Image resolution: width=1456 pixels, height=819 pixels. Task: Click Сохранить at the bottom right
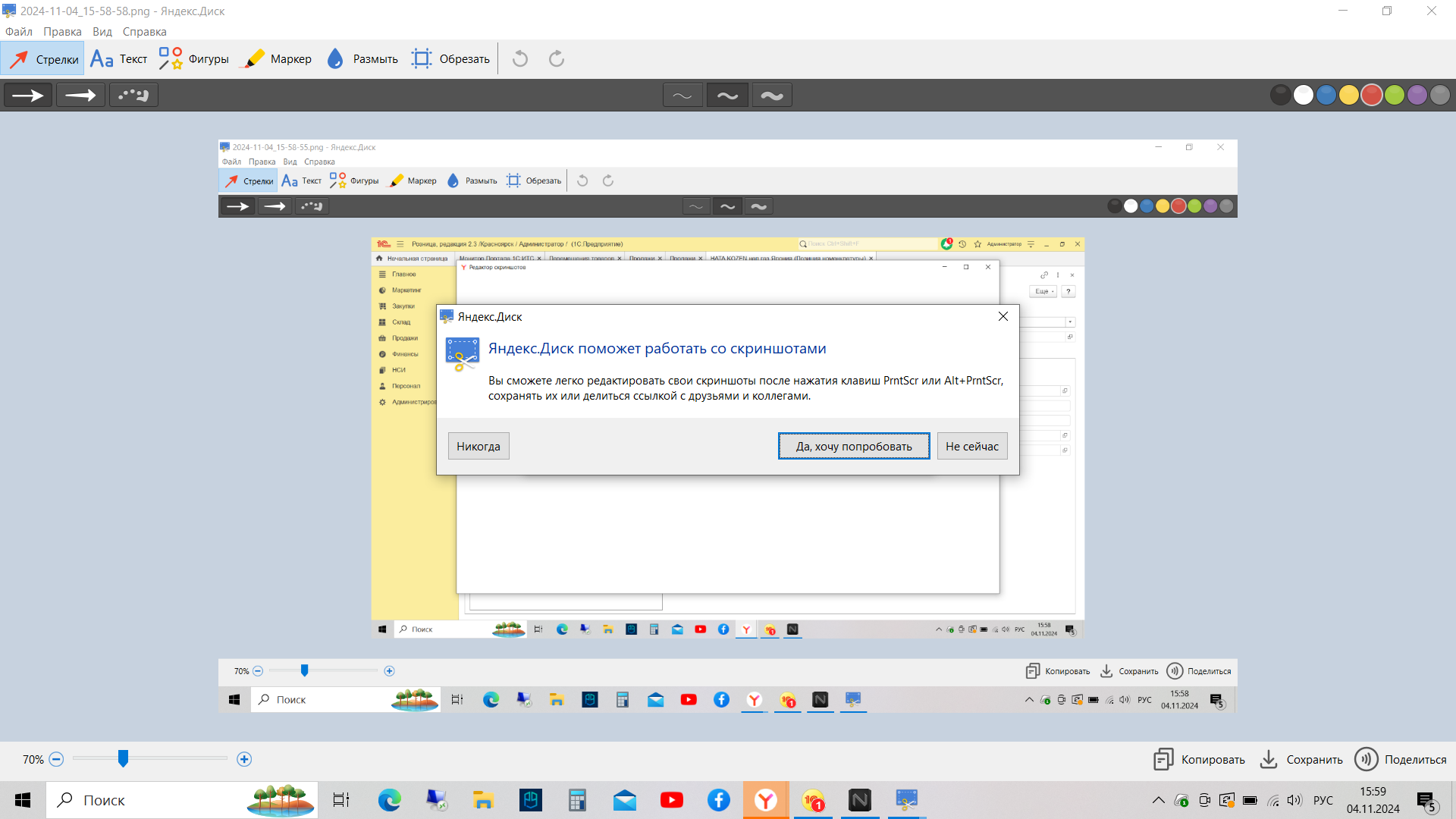pos(1301,759)
